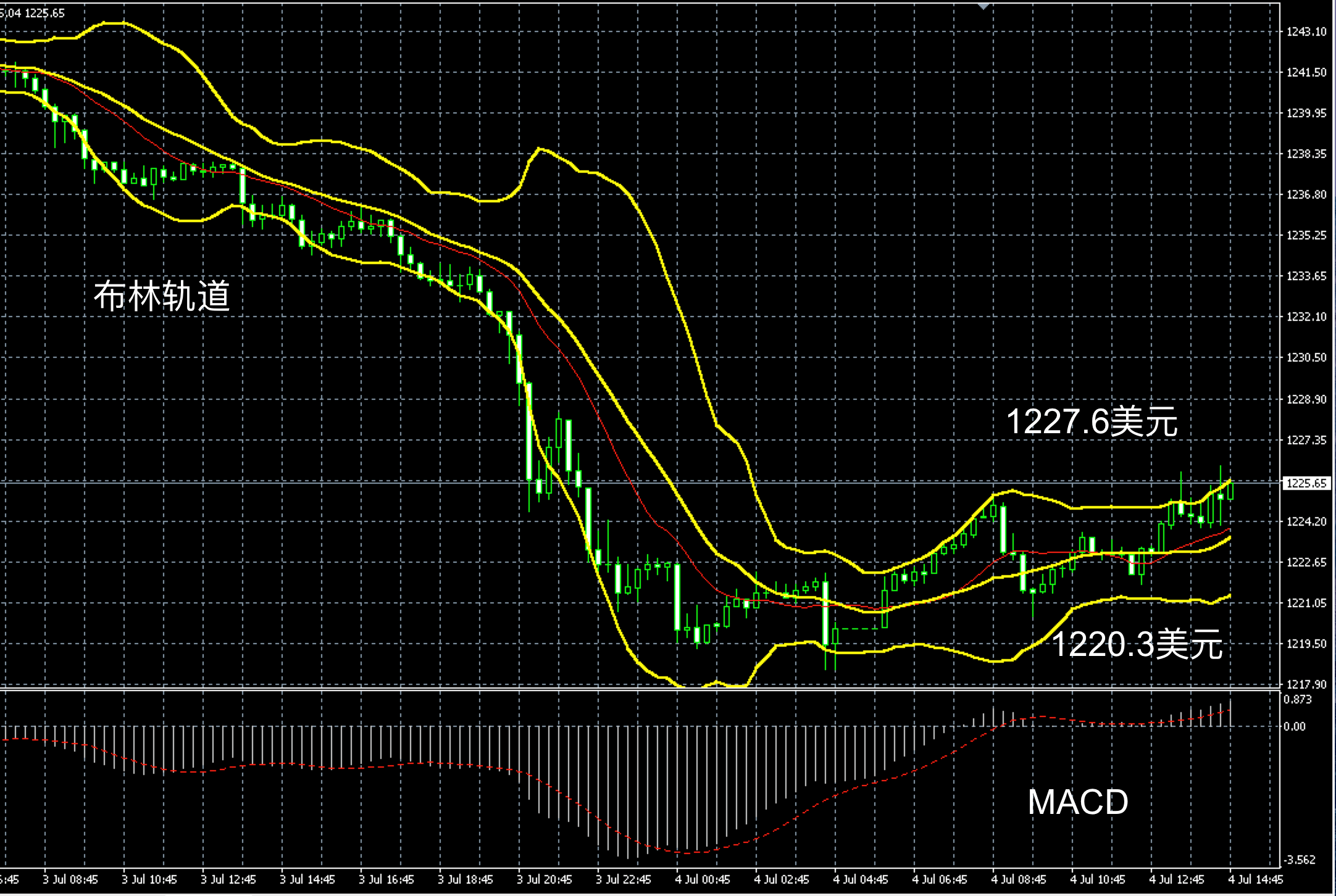The height and width of the screenshot is (896, 1336).
Task: Click the current price tag 1225.65
Action: 1306,483
